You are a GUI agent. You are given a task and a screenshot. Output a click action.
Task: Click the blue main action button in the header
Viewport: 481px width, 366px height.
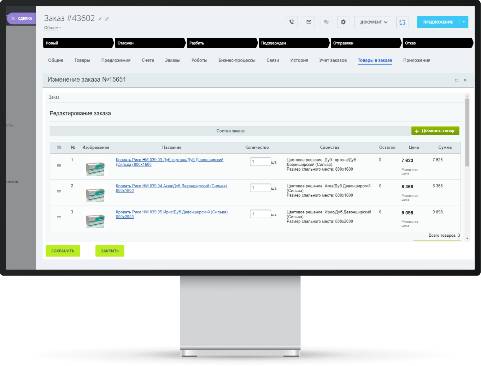coord(438,22)
